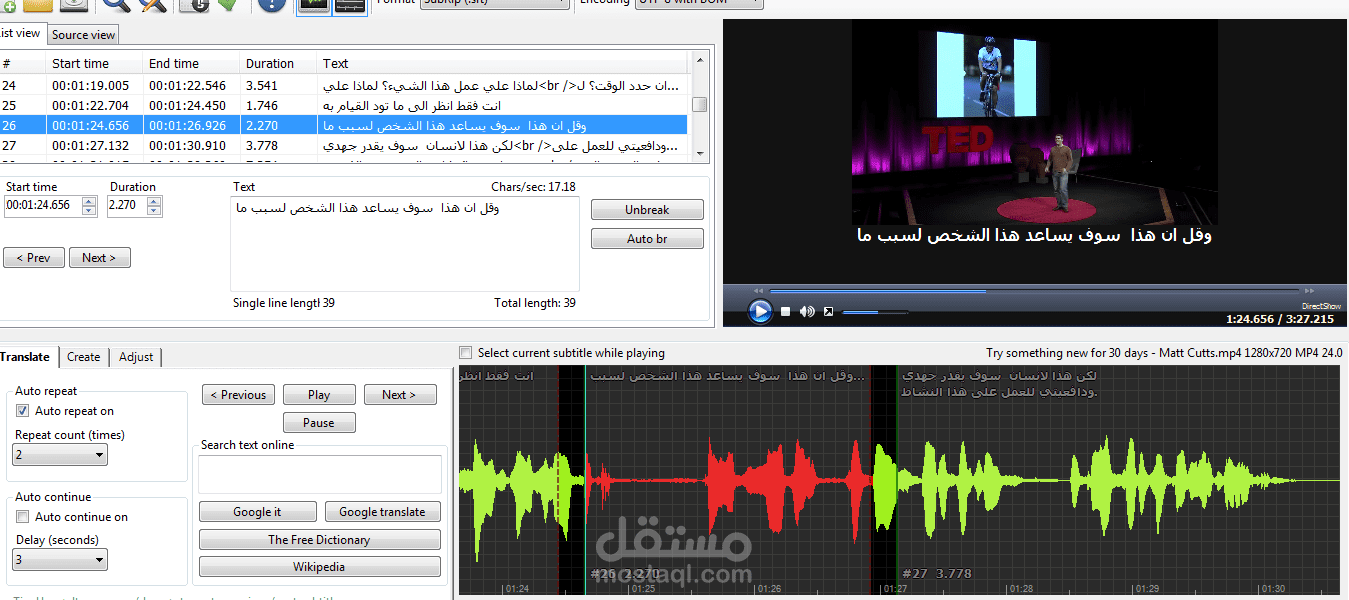Open the subtitle Format dropdown
The height and width of the screenshot is (600, 1349).
click(x=494, y=3)
